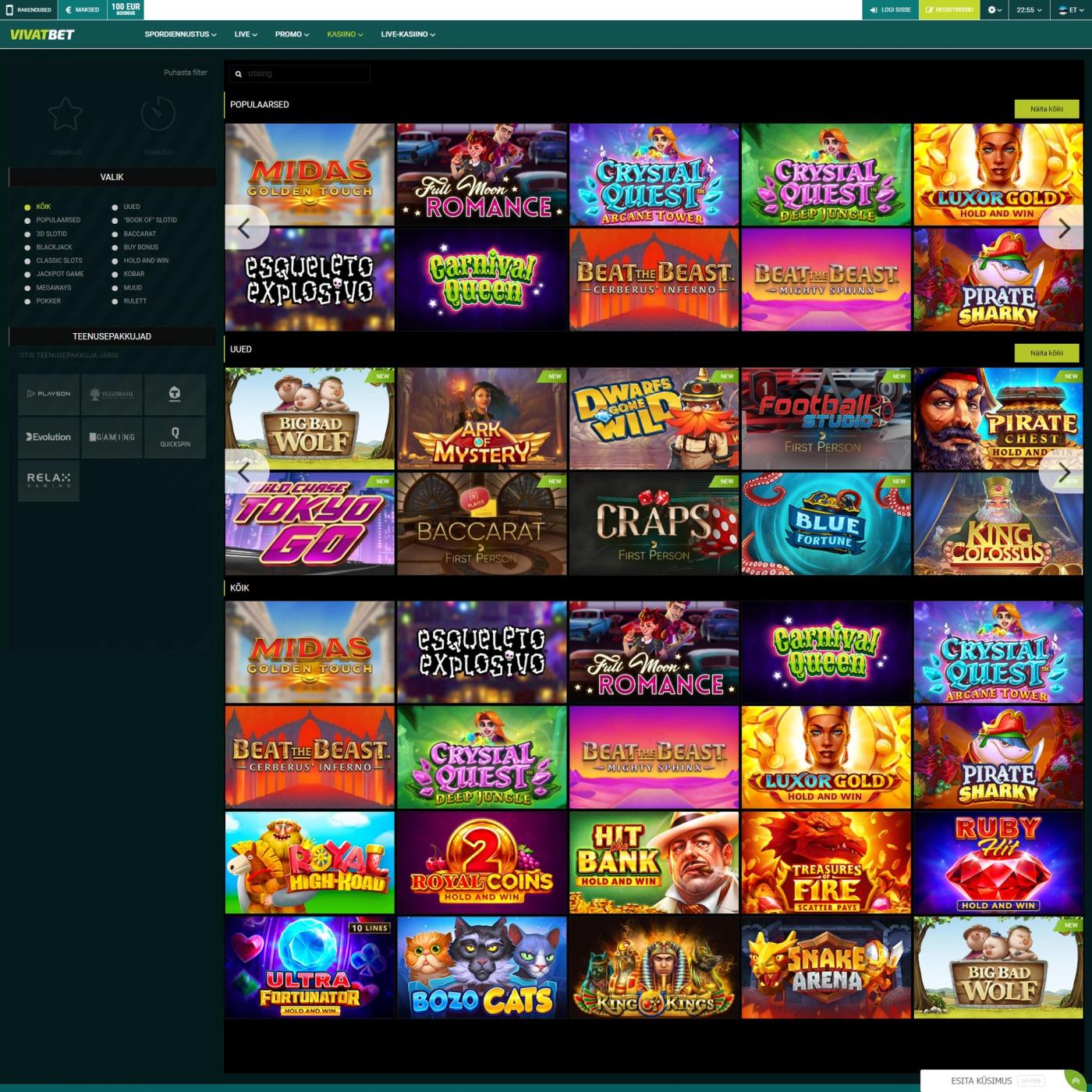Expand the Live-Kasiino menu
Screen dimensions: 1092x1092
coord(408,34)
